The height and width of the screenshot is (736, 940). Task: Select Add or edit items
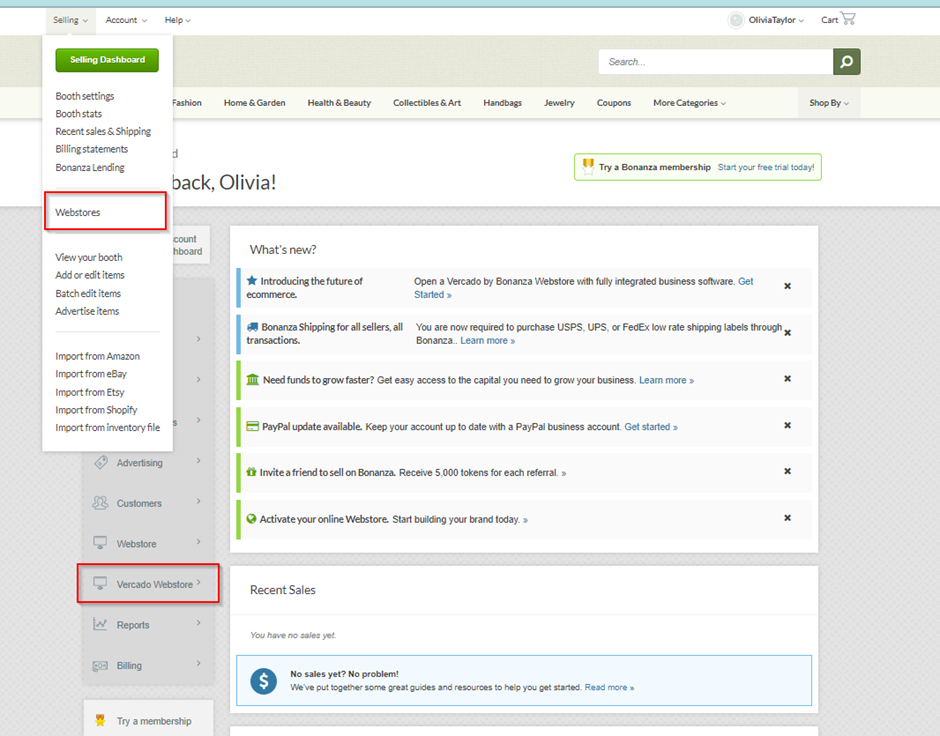90,275
